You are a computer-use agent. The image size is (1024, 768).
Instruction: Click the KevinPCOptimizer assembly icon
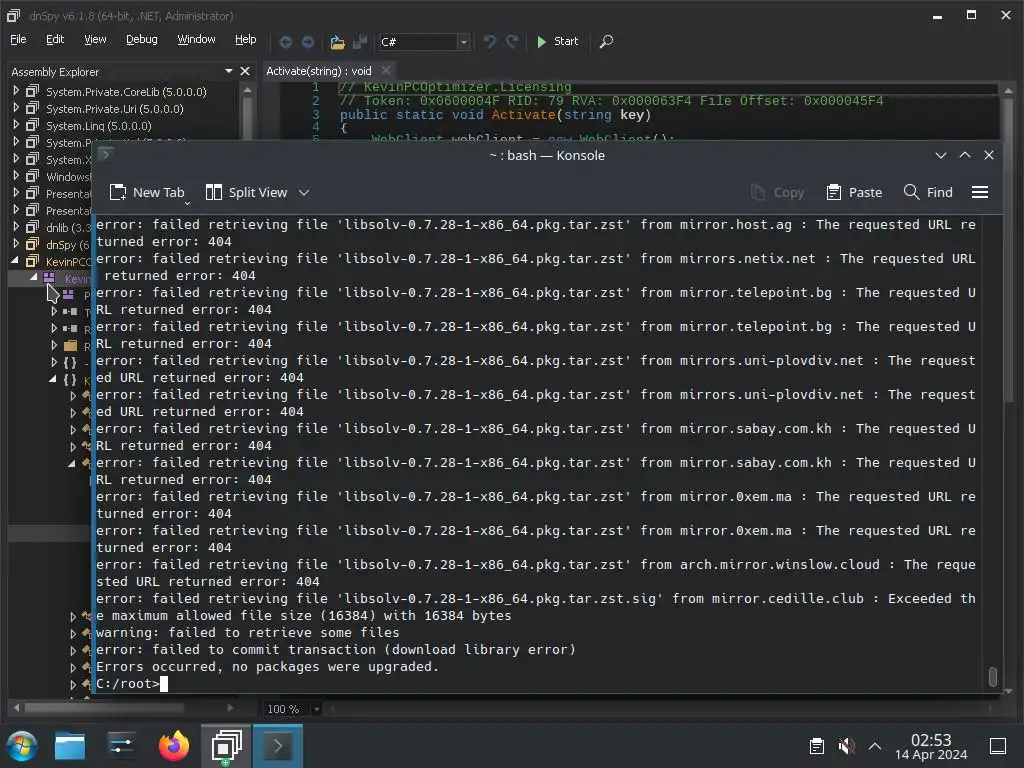[32, 261]
